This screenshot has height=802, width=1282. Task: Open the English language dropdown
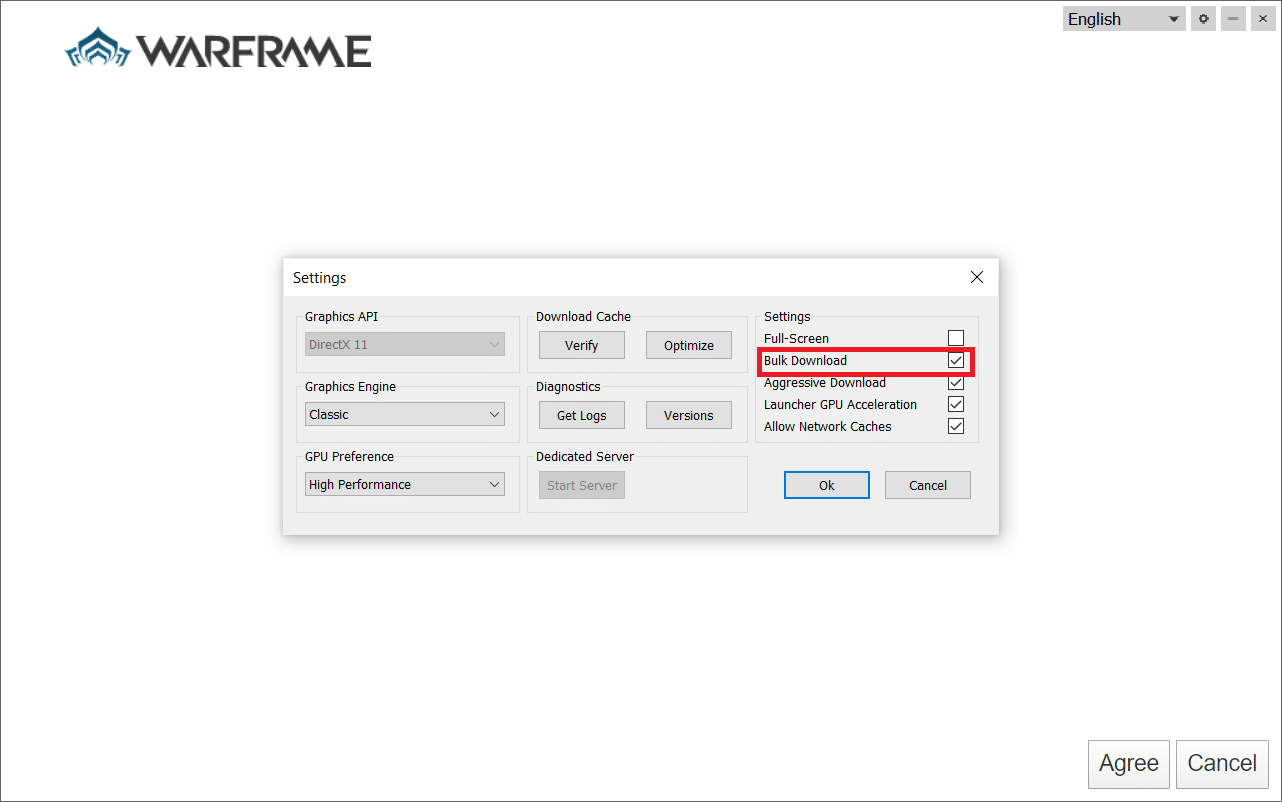coord(1124,19)
